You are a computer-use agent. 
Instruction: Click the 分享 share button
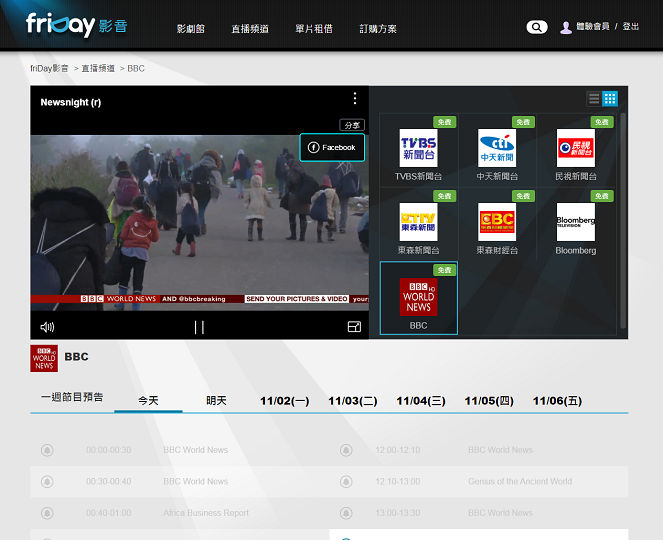click(352, 125)
